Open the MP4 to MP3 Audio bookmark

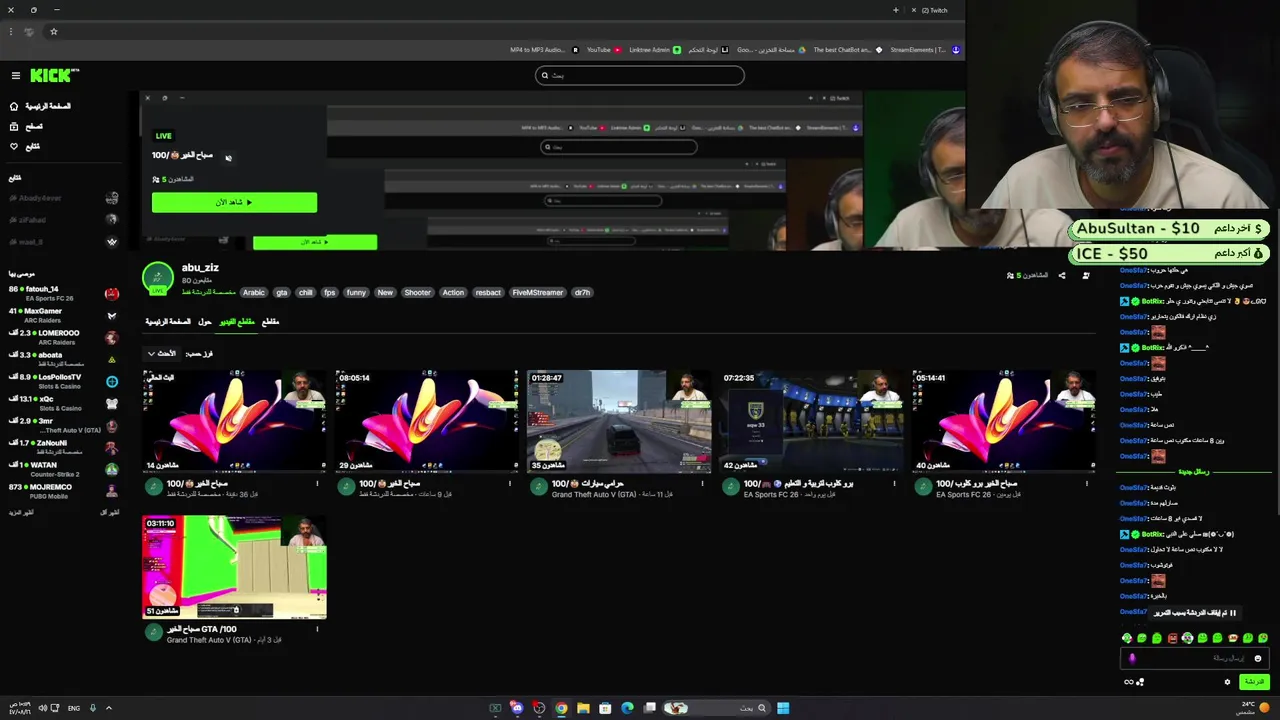(544, 50)
